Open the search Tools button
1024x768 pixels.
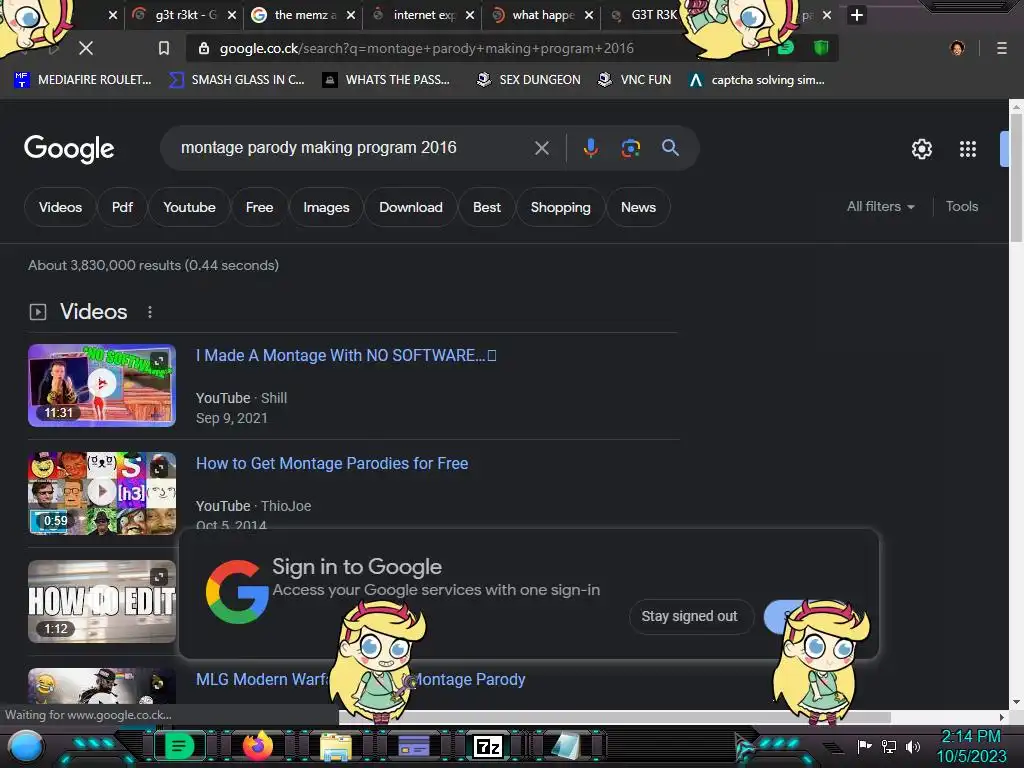(961, 206)
